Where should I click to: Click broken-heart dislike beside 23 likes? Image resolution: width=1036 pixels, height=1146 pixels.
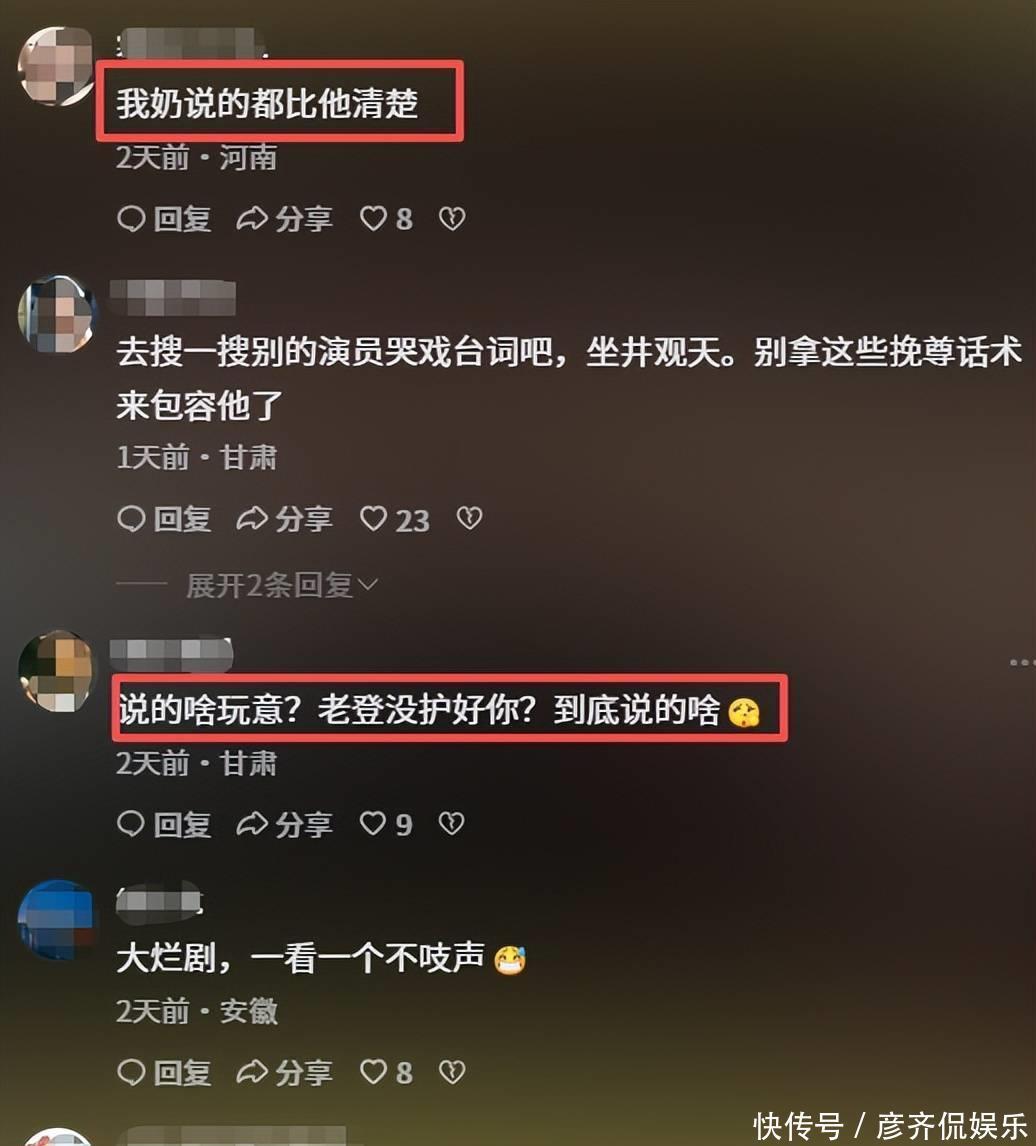pyautogui.click(x=469, y=518)
